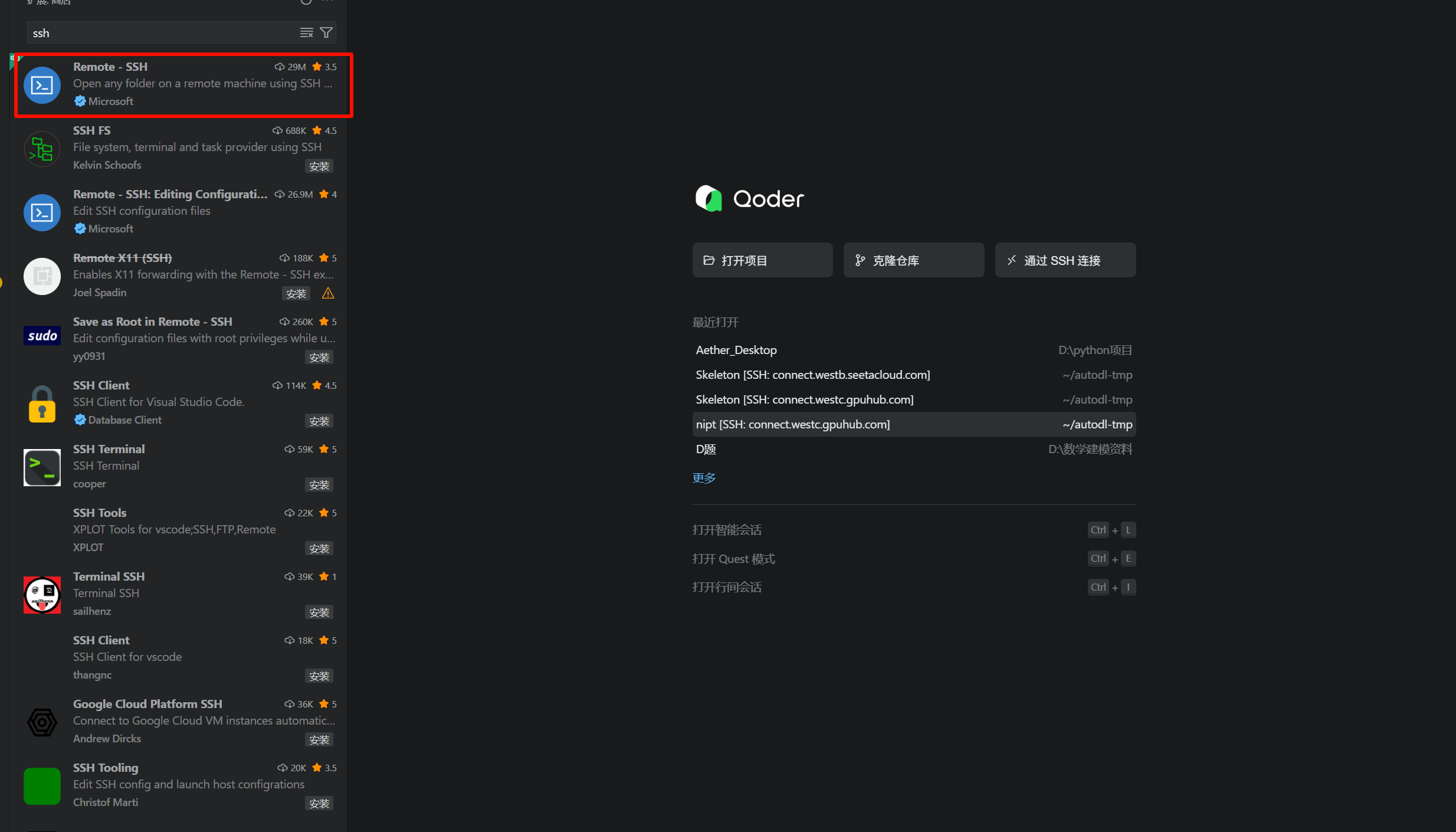This screenshot has width=1456, height=832.
Task: Click the SSH Terminal extension icon
Action: (x=42, y=468)
